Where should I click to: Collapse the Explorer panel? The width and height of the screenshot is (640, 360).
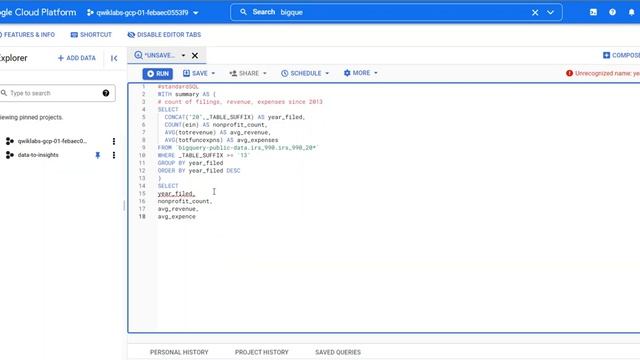(x=114, y=58)
